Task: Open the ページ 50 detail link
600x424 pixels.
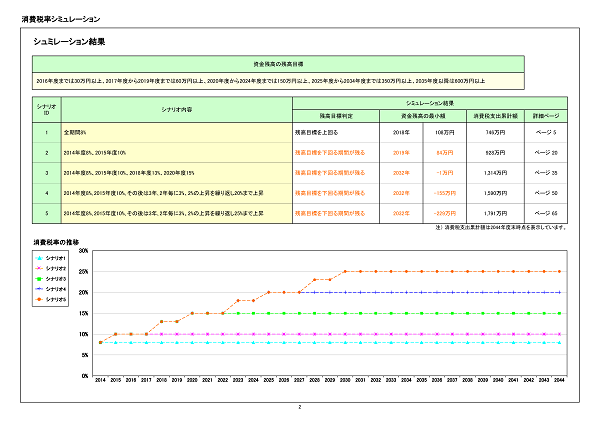Action: [x=546, y=192]
